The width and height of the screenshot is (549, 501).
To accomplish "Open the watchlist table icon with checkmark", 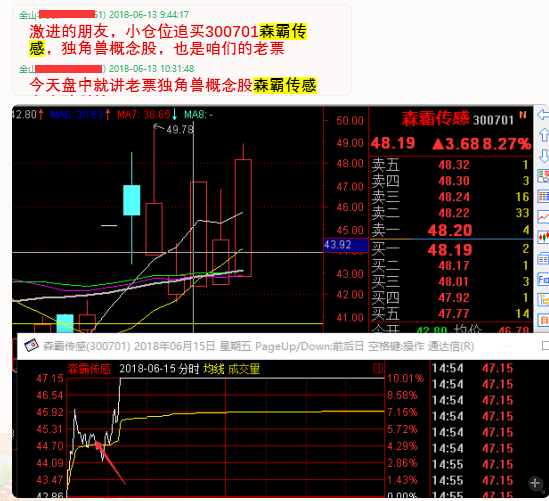I will coord(543,176).
